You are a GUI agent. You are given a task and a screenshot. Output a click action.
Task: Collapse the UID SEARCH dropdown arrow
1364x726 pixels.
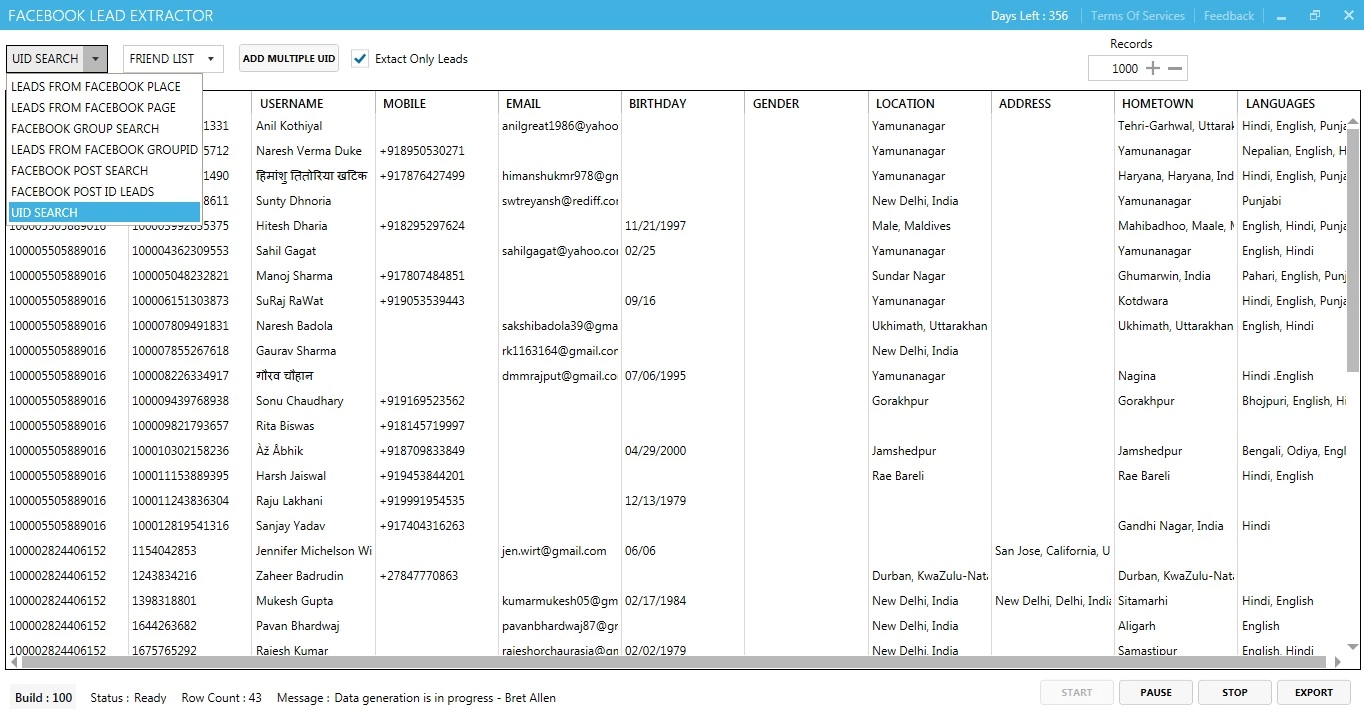[95, 59]
